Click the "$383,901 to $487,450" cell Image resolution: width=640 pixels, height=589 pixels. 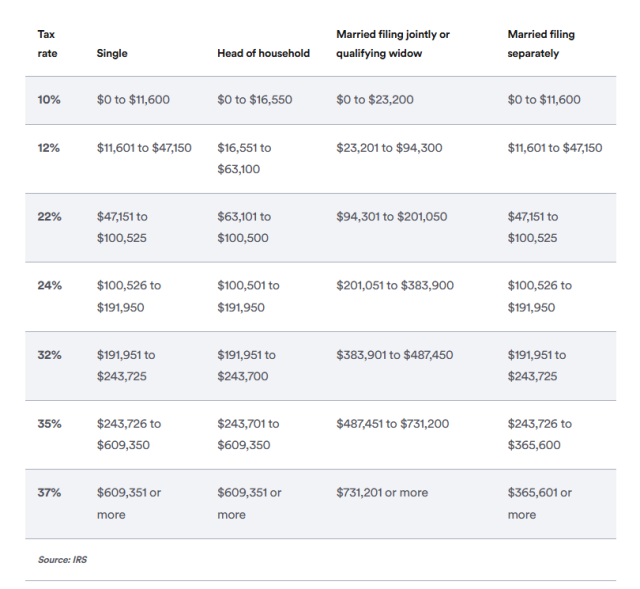[394, 354]
